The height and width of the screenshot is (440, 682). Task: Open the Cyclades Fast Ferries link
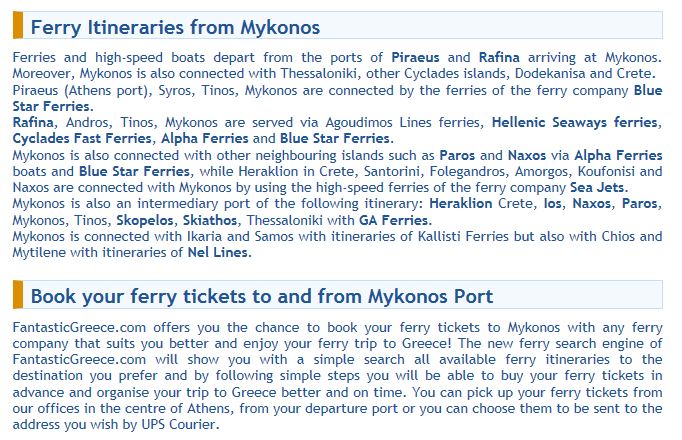tap(82, 138)
